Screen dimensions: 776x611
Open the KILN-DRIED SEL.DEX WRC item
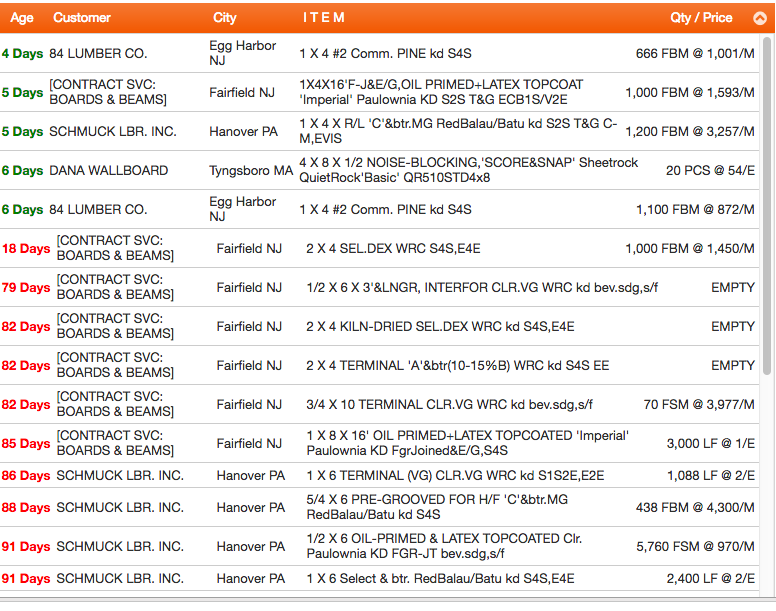440,327
